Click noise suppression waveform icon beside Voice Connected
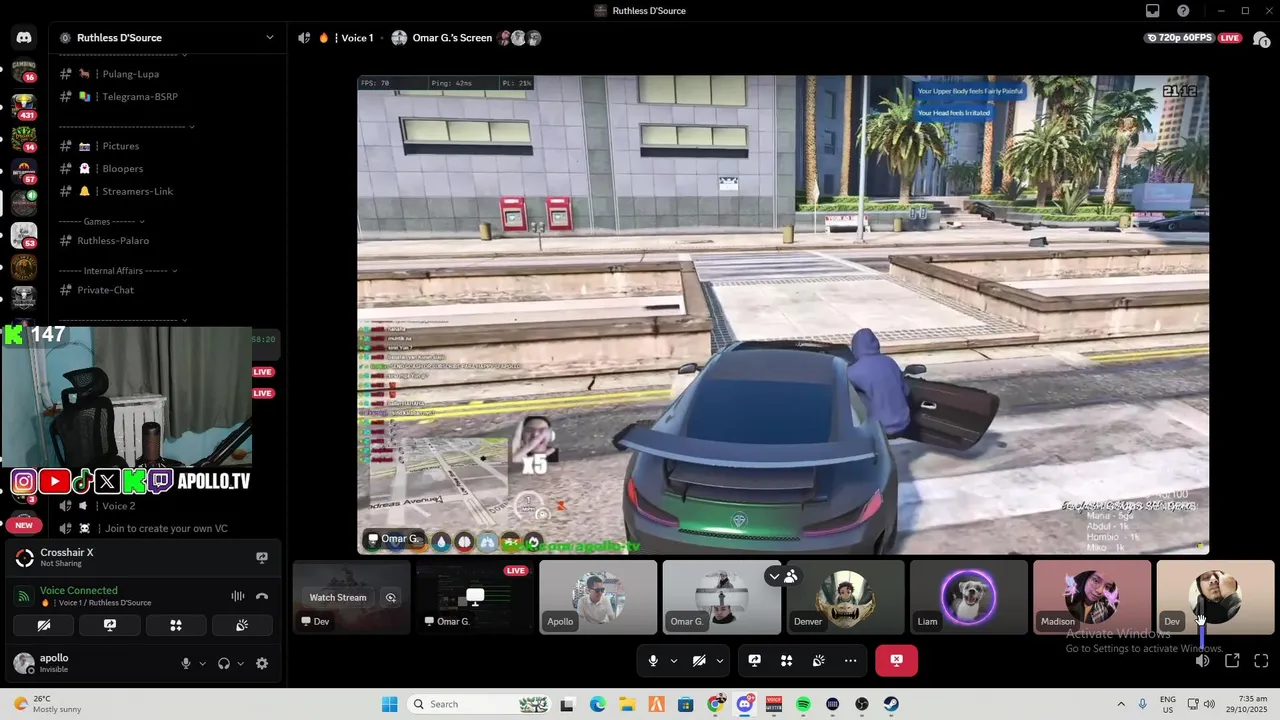 (x=238, y=596)
